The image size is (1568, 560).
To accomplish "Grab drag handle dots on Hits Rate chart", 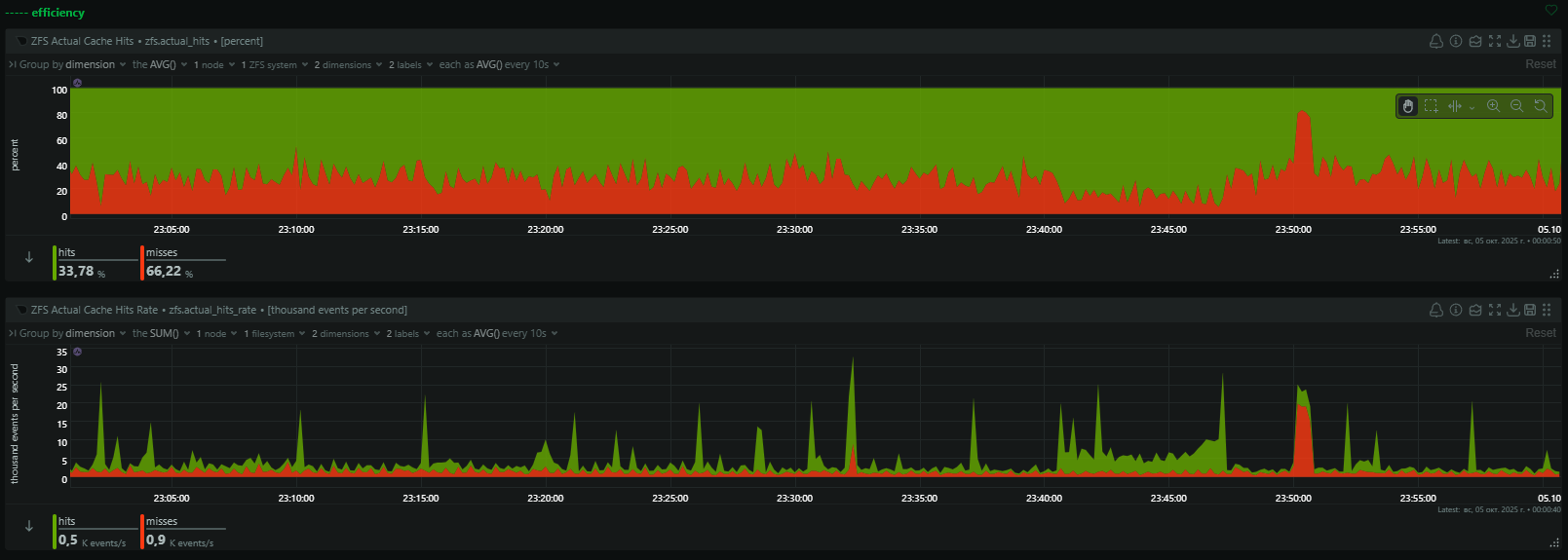I will (x=1547, y=310).
